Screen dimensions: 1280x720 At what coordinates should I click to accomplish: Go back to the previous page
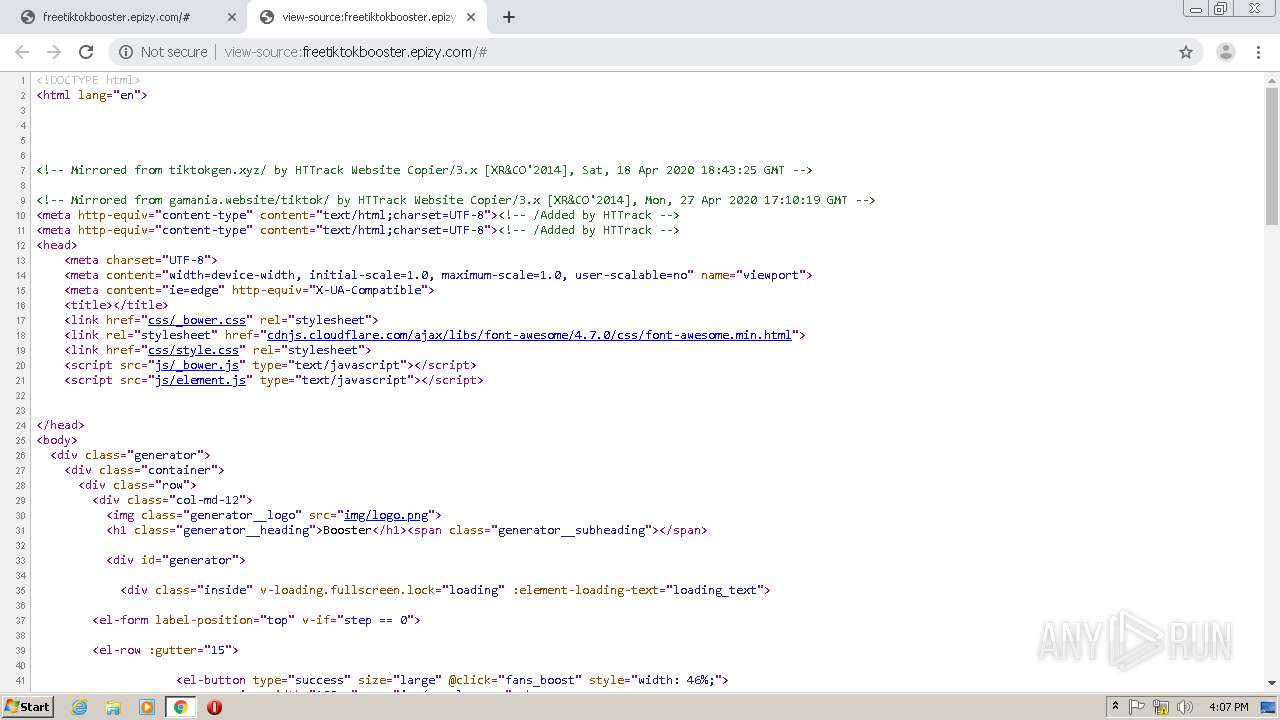[22, 52]
